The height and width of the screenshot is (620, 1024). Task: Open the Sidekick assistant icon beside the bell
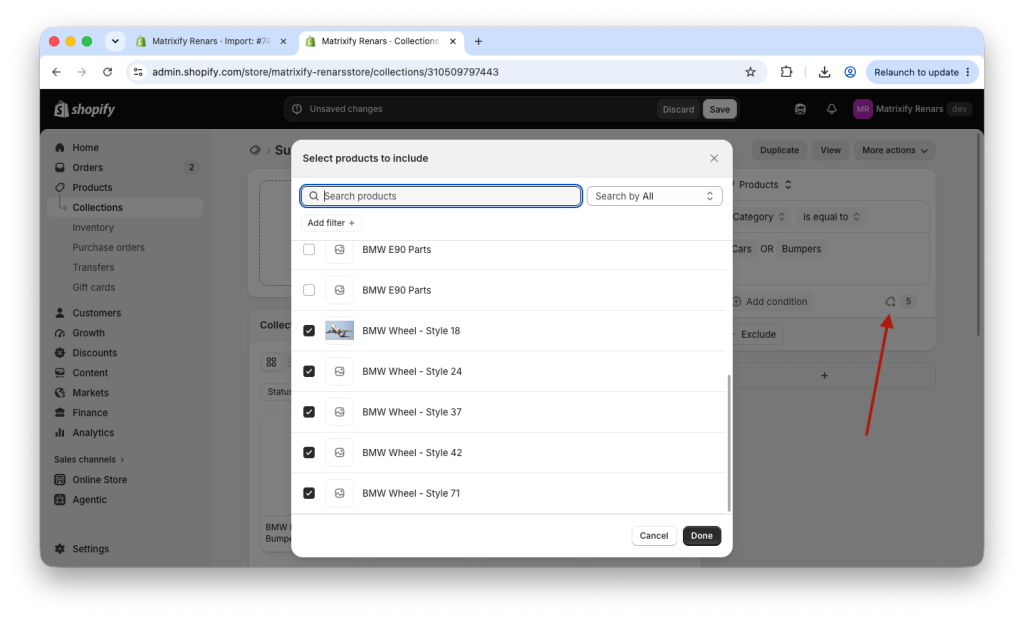point(800,109)
